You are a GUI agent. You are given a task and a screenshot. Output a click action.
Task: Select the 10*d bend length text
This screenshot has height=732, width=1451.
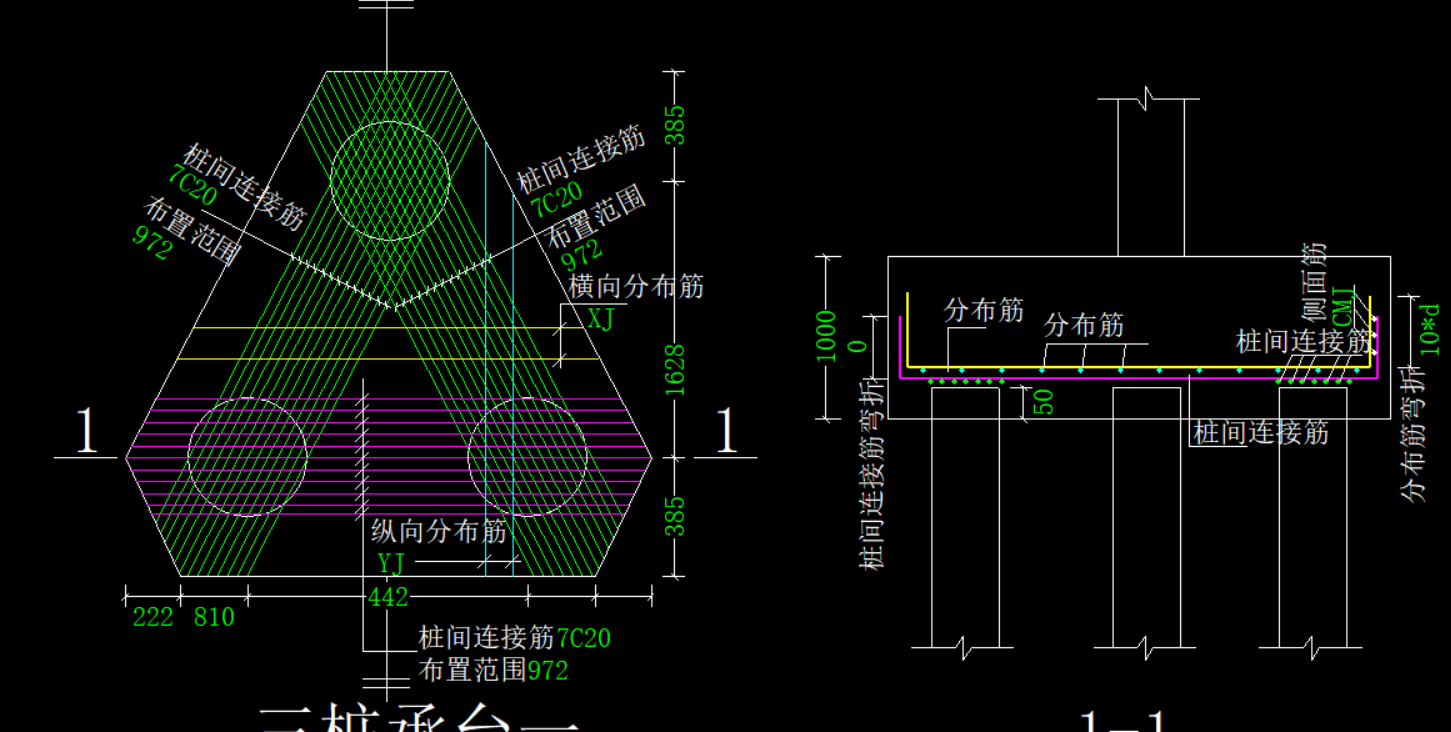coord(1431,329)
